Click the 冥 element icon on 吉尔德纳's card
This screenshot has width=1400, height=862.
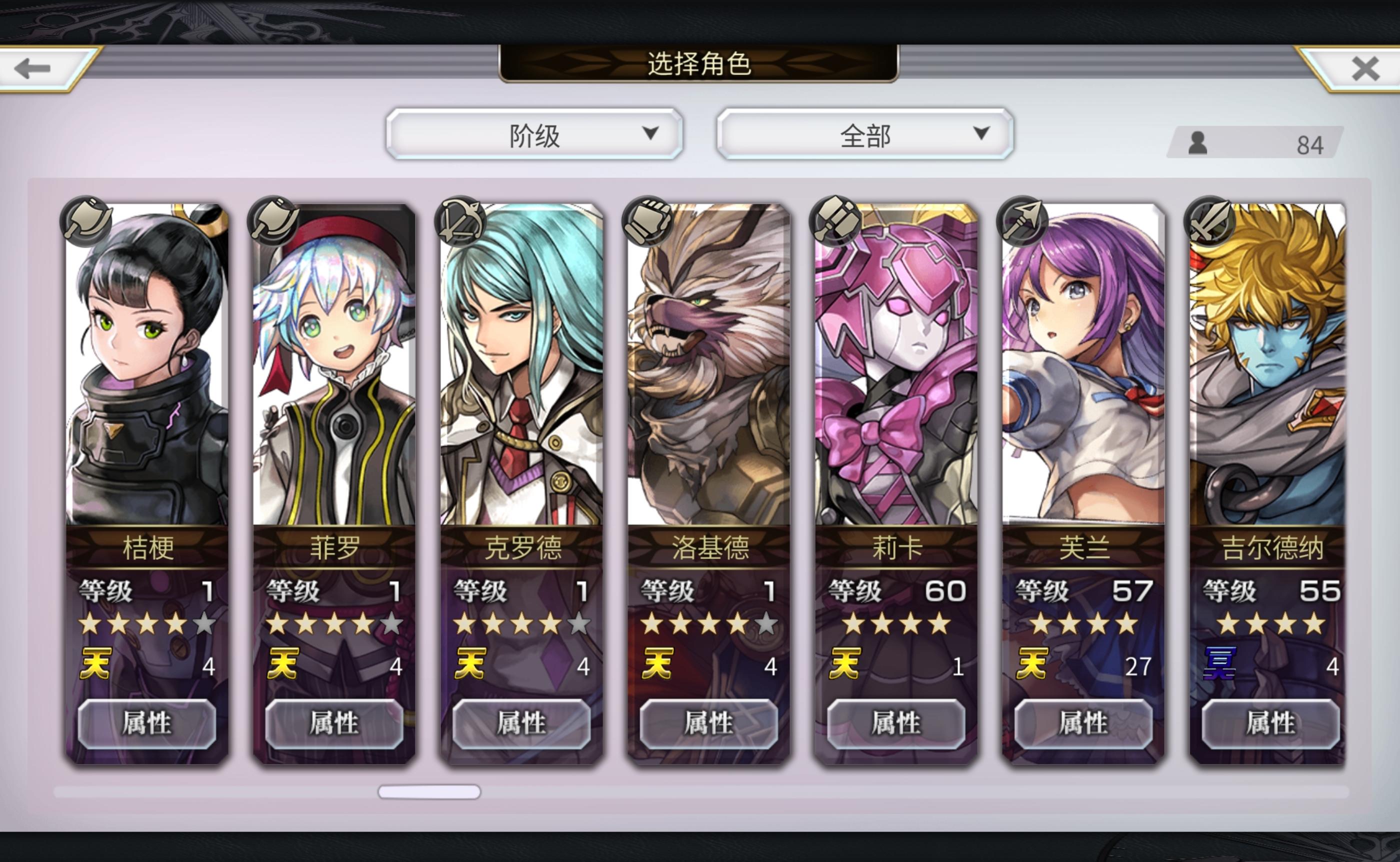(x=1220, y=664)
